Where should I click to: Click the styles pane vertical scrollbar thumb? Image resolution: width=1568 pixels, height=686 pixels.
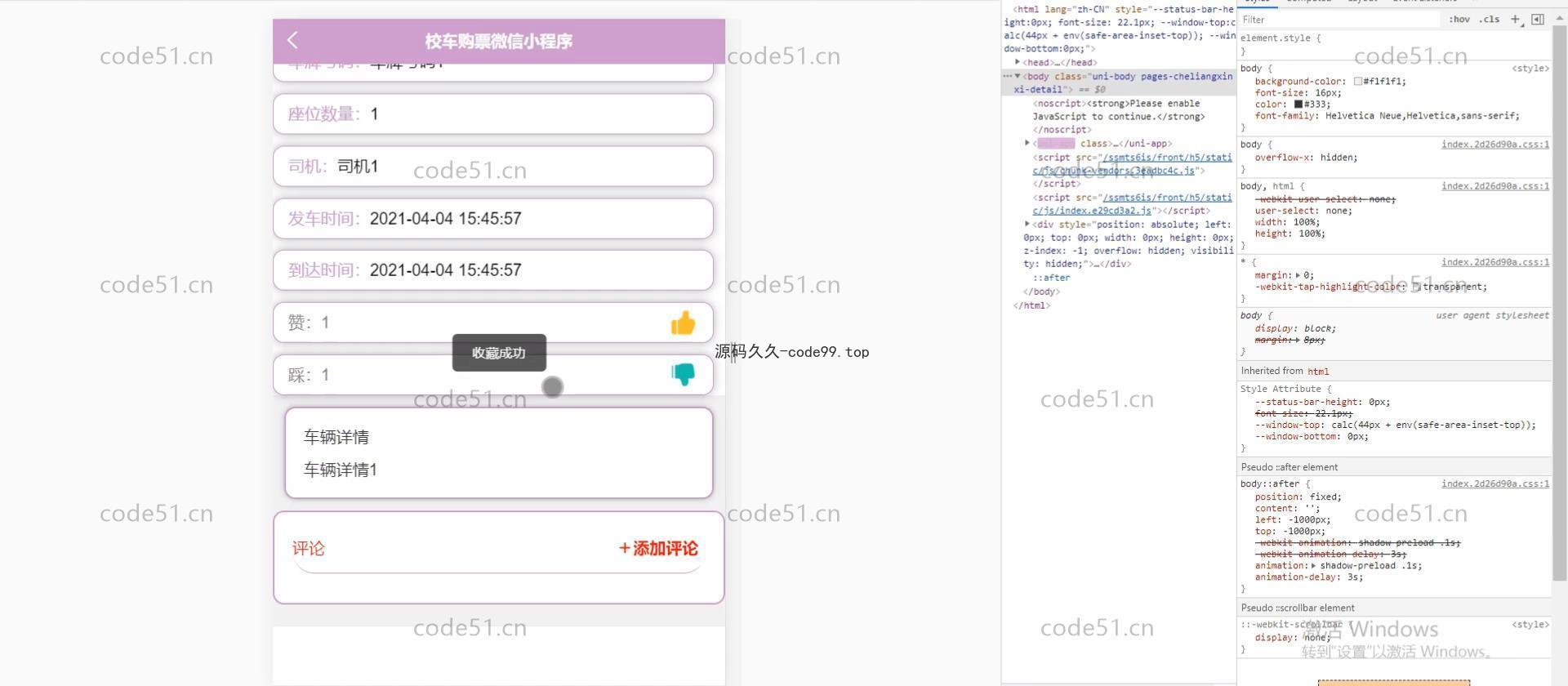pos(1559,302)
